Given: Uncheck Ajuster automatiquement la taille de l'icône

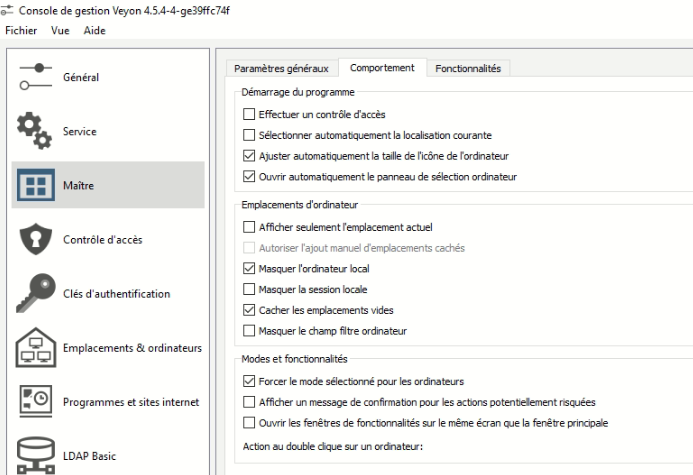Looking at the screenshot, I should point(249,156).
